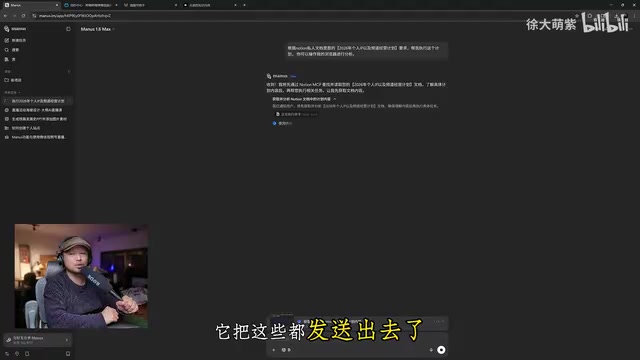Viewport: 640px width, 360px height.
Task: Add a project with the sidebar plus
Action: (x=69, y=71)
